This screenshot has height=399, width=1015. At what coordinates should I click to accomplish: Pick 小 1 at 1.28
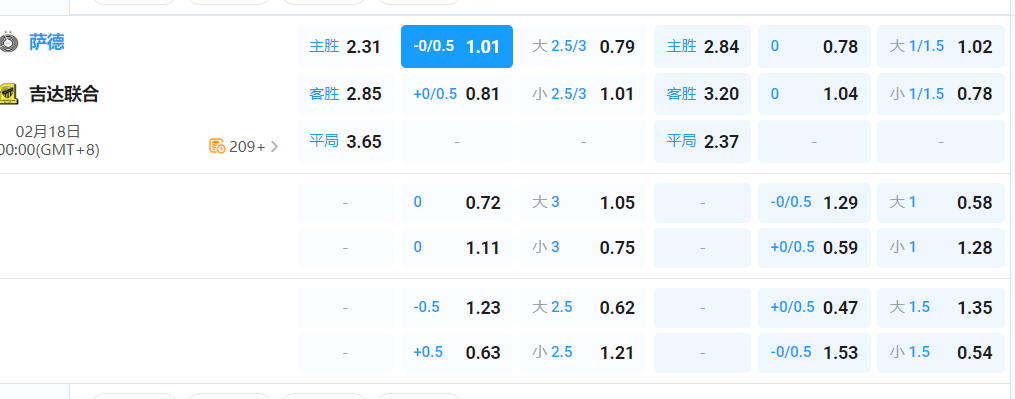pos(941,247)
